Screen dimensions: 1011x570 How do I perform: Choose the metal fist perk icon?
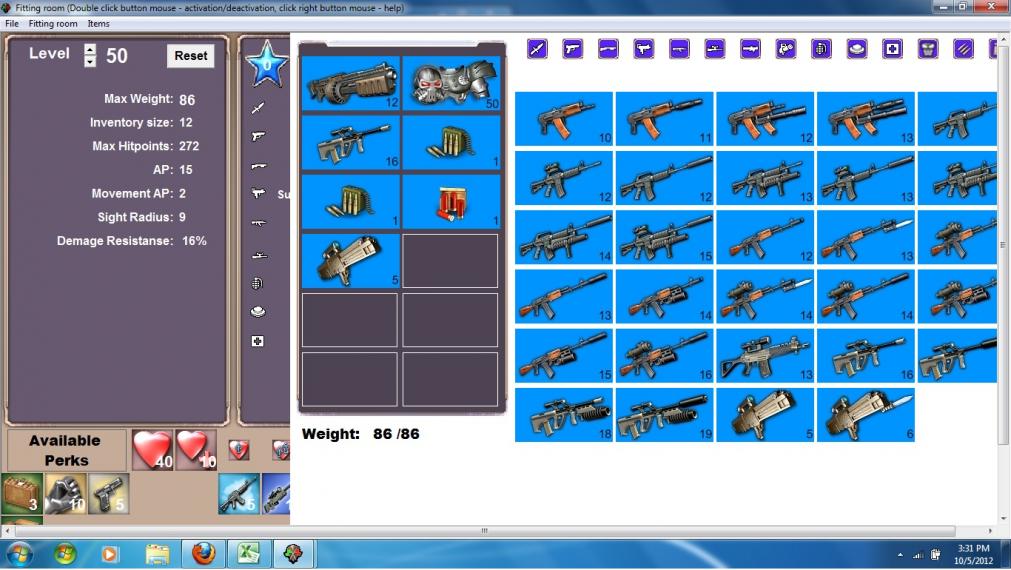(x=64, y=494)
